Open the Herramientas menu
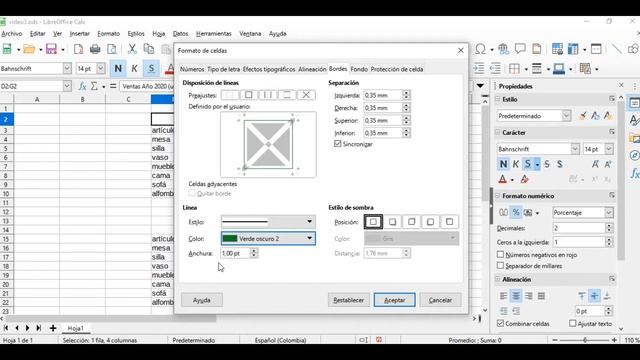Image resolution: width=640 pixels, height=360 pixels. 213,33
